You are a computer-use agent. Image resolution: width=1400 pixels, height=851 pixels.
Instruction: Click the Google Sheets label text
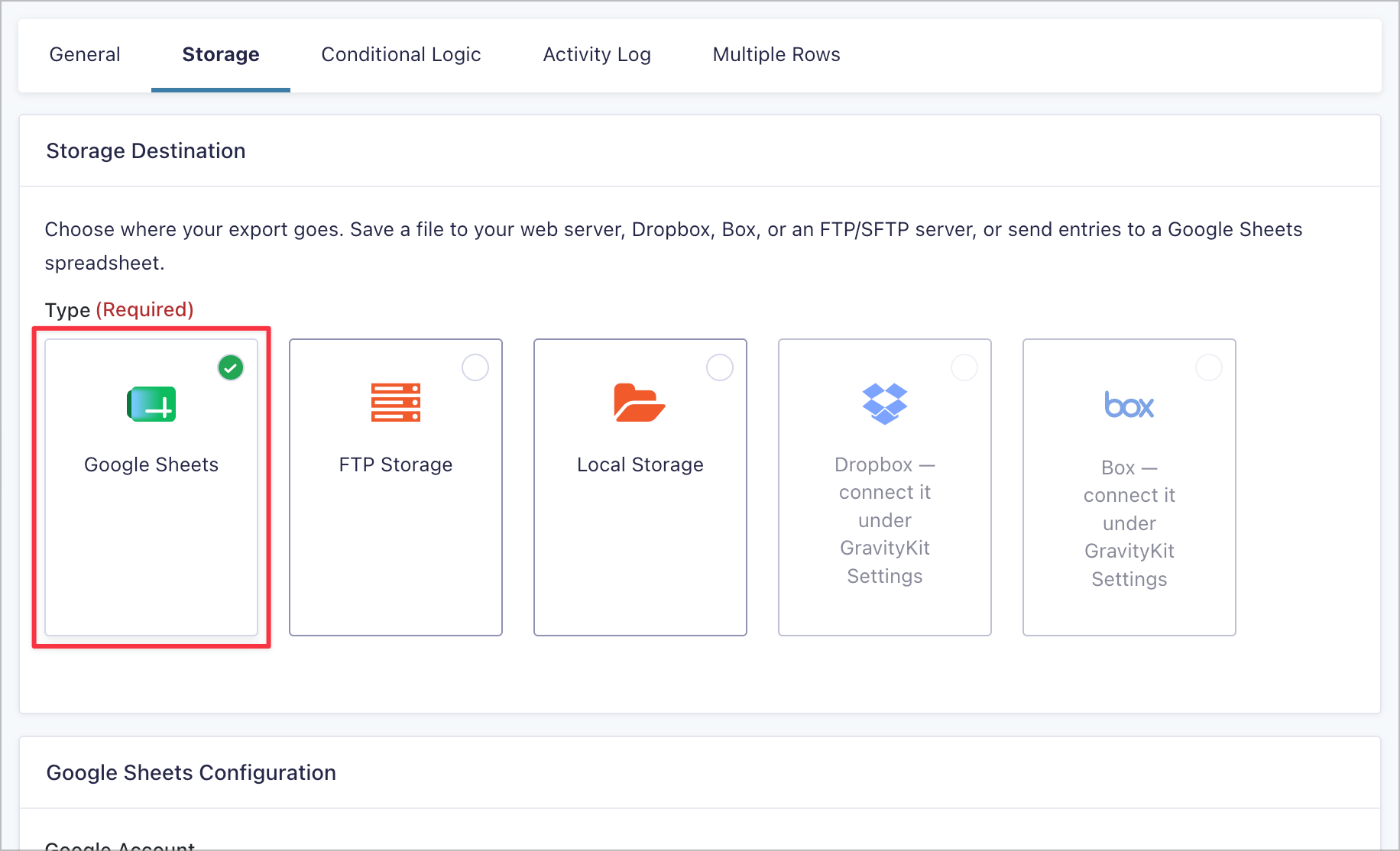tap(151, 464)
